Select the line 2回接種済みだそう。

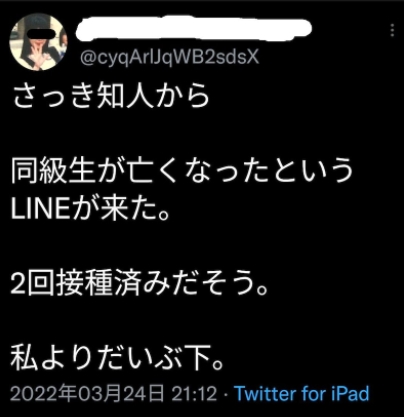pyautogui.click(x=139, y=285)
